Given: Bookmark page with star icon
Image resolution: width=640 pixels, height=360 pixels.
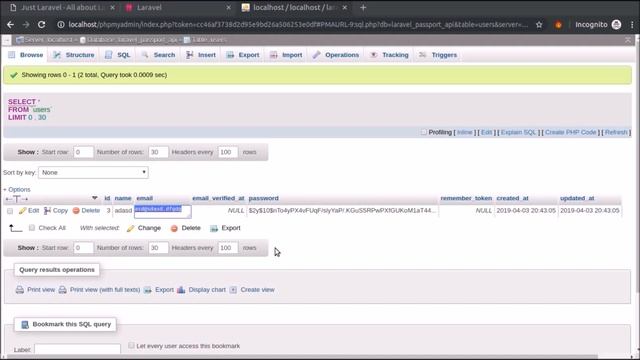Looking at the screenshot, I should (539, 24).
